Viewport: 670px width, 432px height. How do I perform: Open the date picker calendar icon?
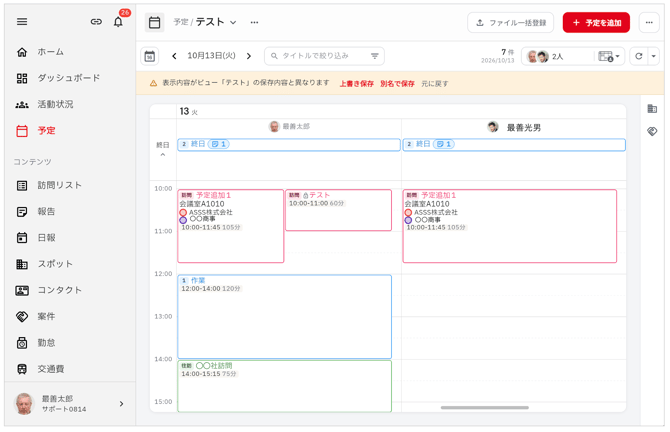click(x=150, y=56)
